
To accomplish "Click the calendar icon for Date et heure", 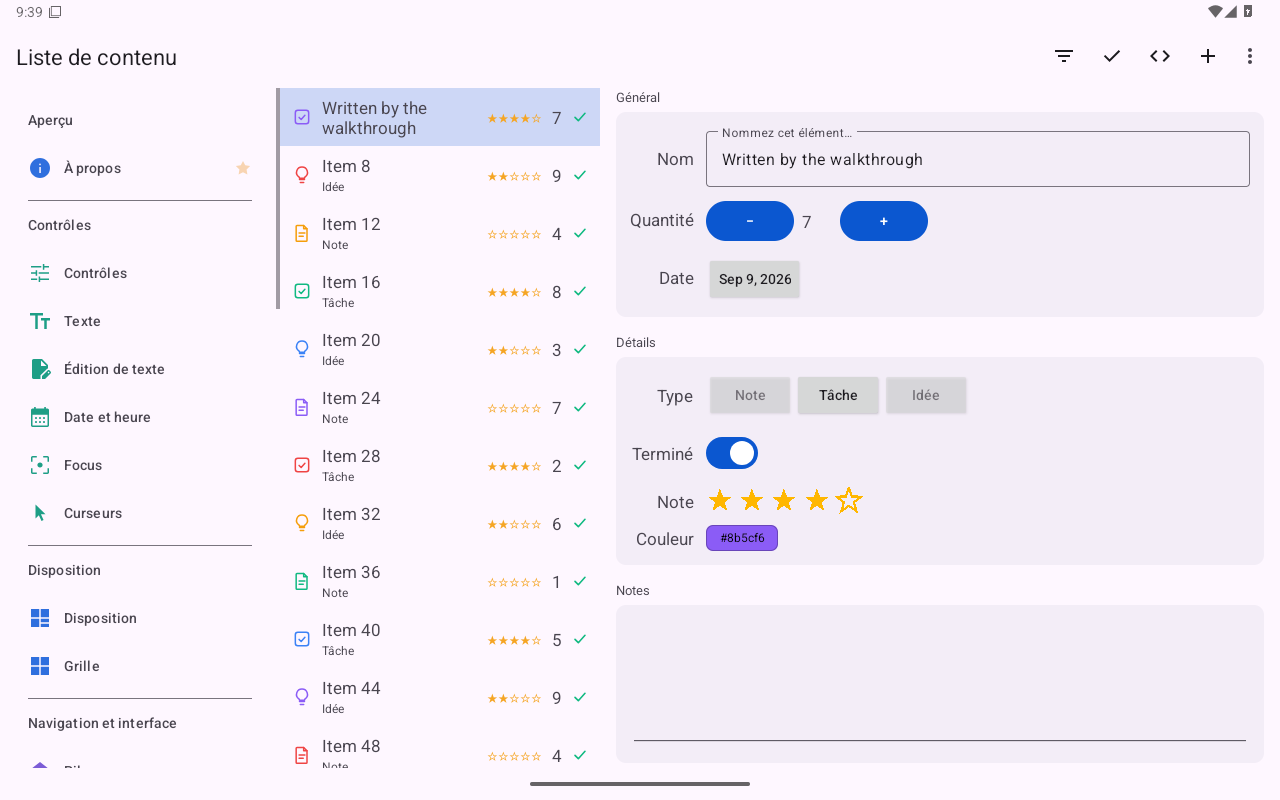I will [40, 417].
